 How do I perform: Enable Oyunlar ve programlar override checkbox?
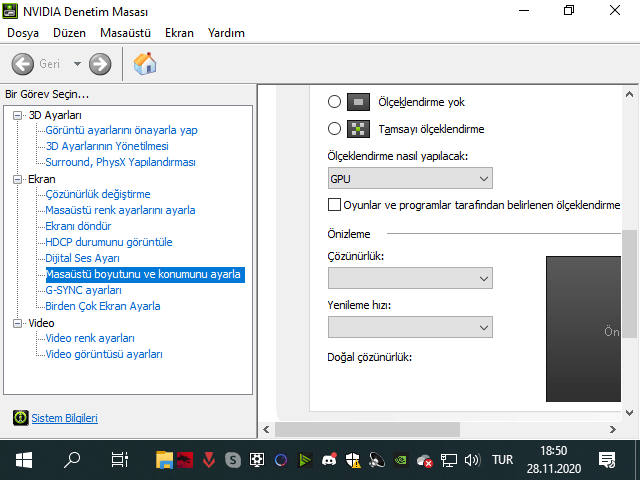334,204
